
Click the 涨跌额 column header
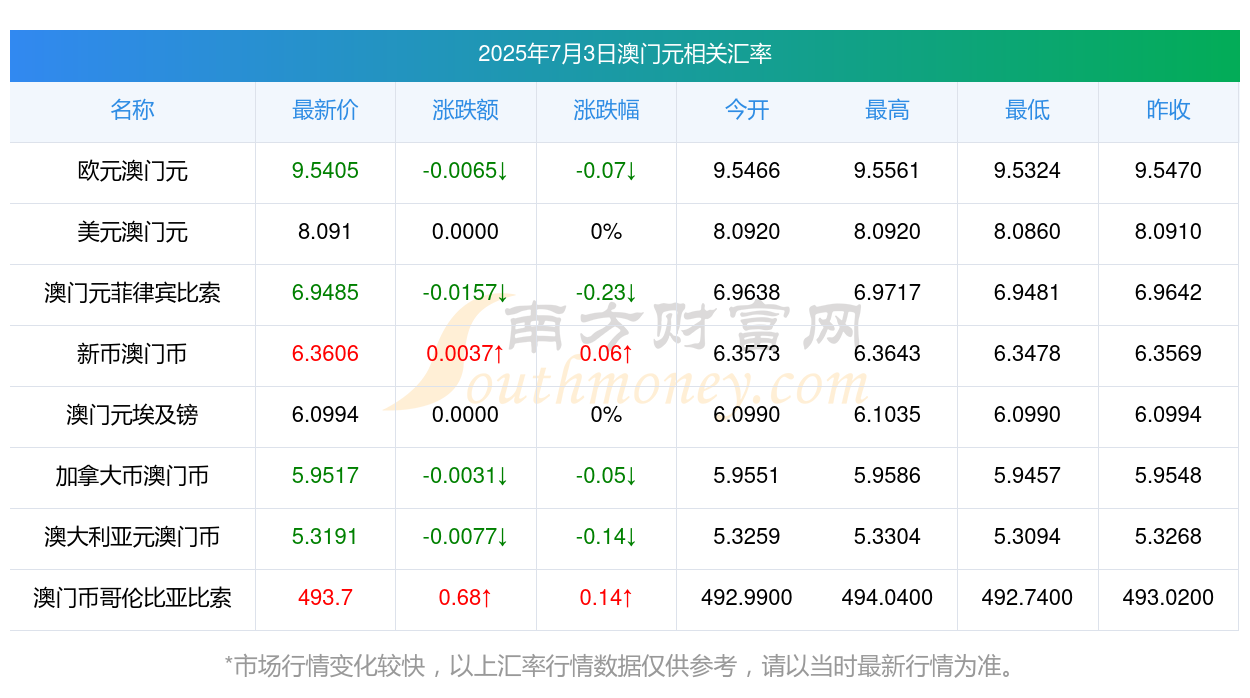(x=465, y=110)
